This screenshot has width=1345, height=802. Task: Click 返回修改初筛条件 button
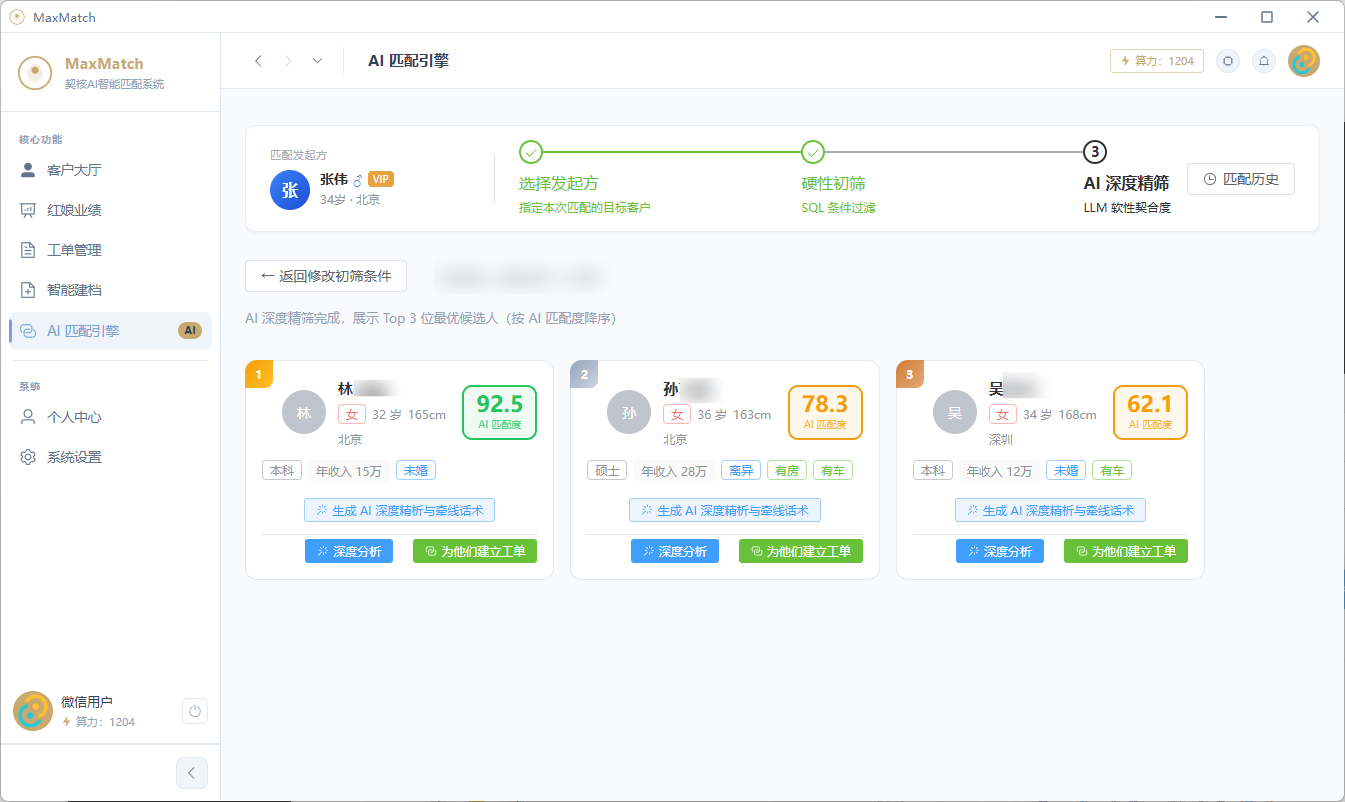click(326, 276)
